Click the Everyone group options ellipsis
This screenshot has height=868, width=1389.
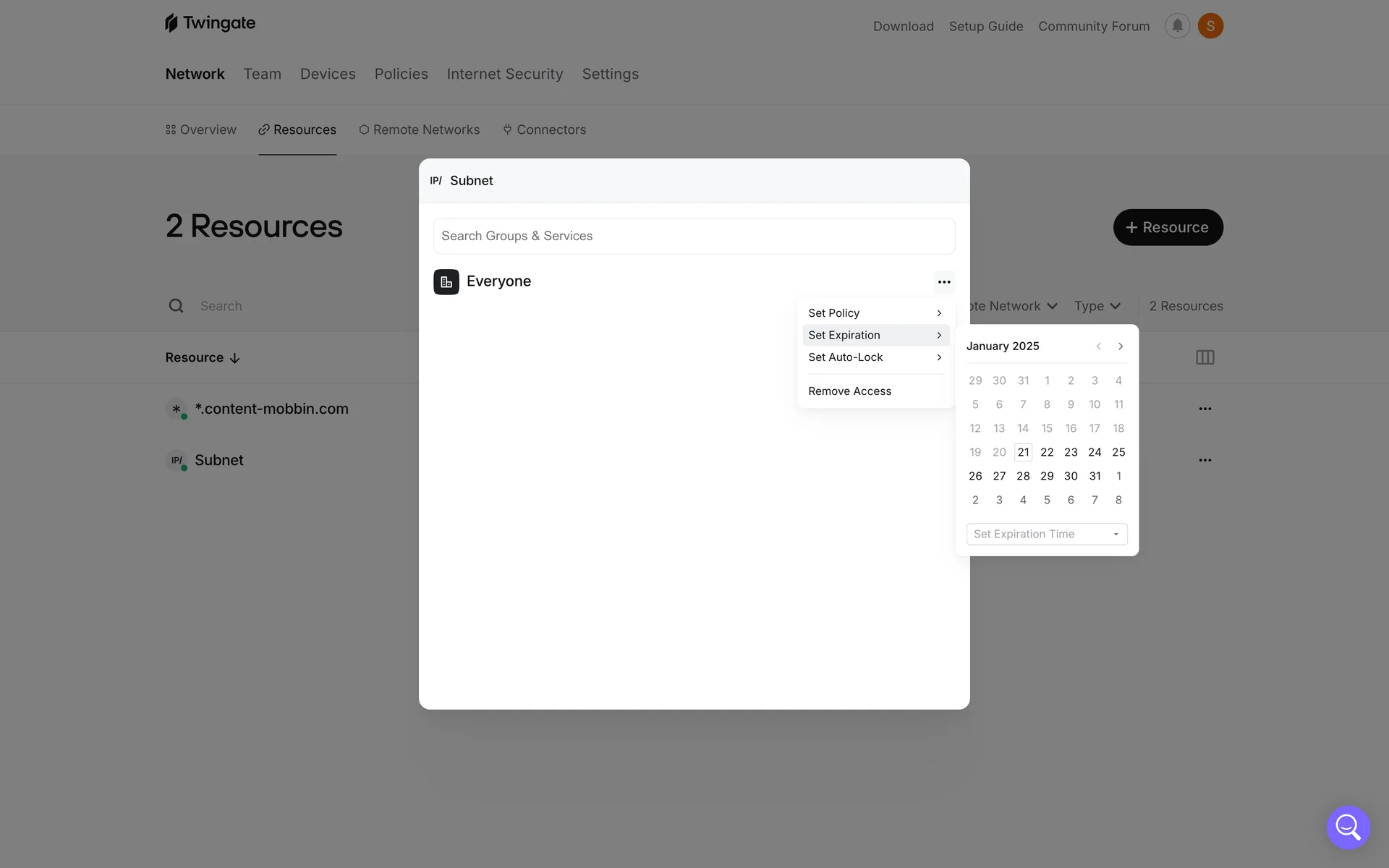point(944,282)
